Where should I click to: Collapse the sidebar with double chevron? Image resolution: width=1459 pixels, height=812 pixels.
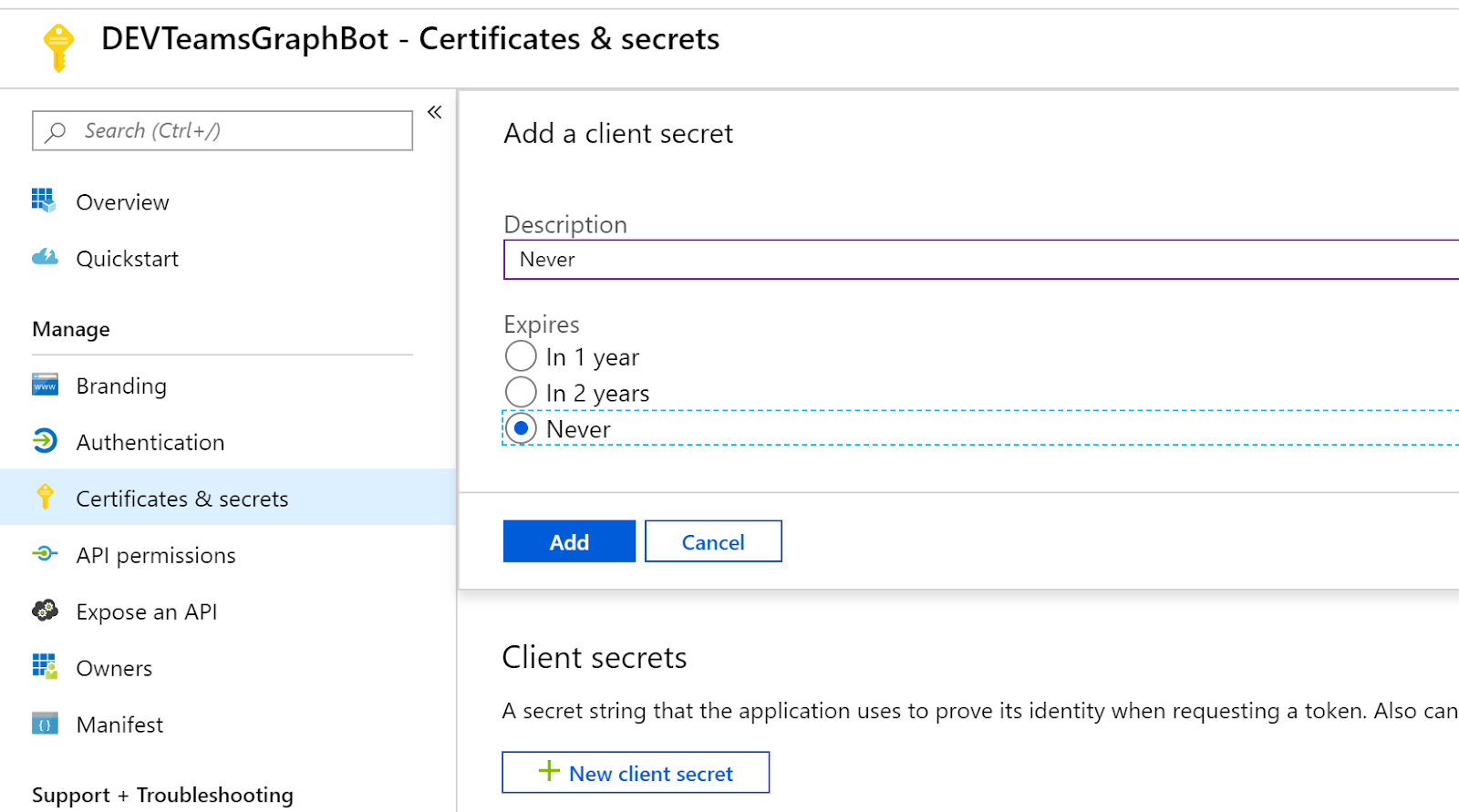(x=435, y=112)
